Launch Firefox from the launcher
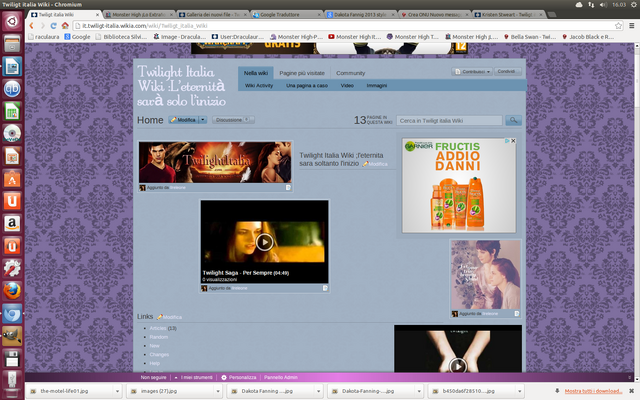Image resolution: width=640 pixels, height=400 pixels. (12, 291)
